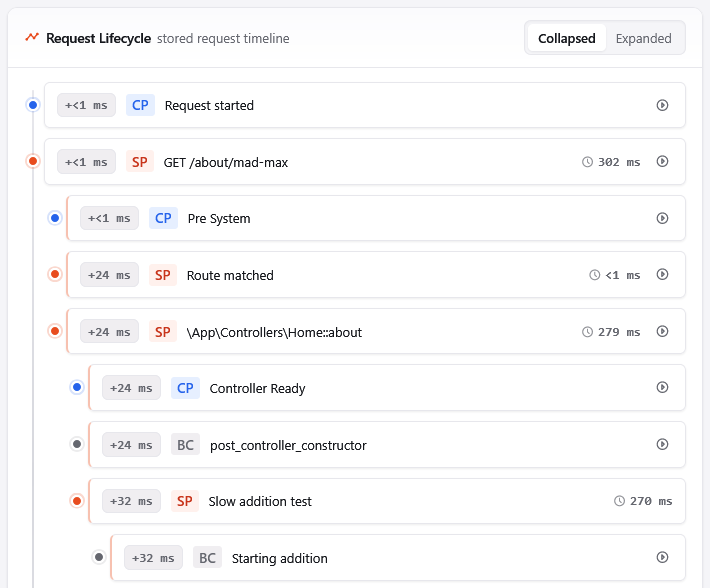The width and height of the screenshot is (710, 588).
Task: Expand the Starting addition row arrow
Action: click(x=662, y=557)
